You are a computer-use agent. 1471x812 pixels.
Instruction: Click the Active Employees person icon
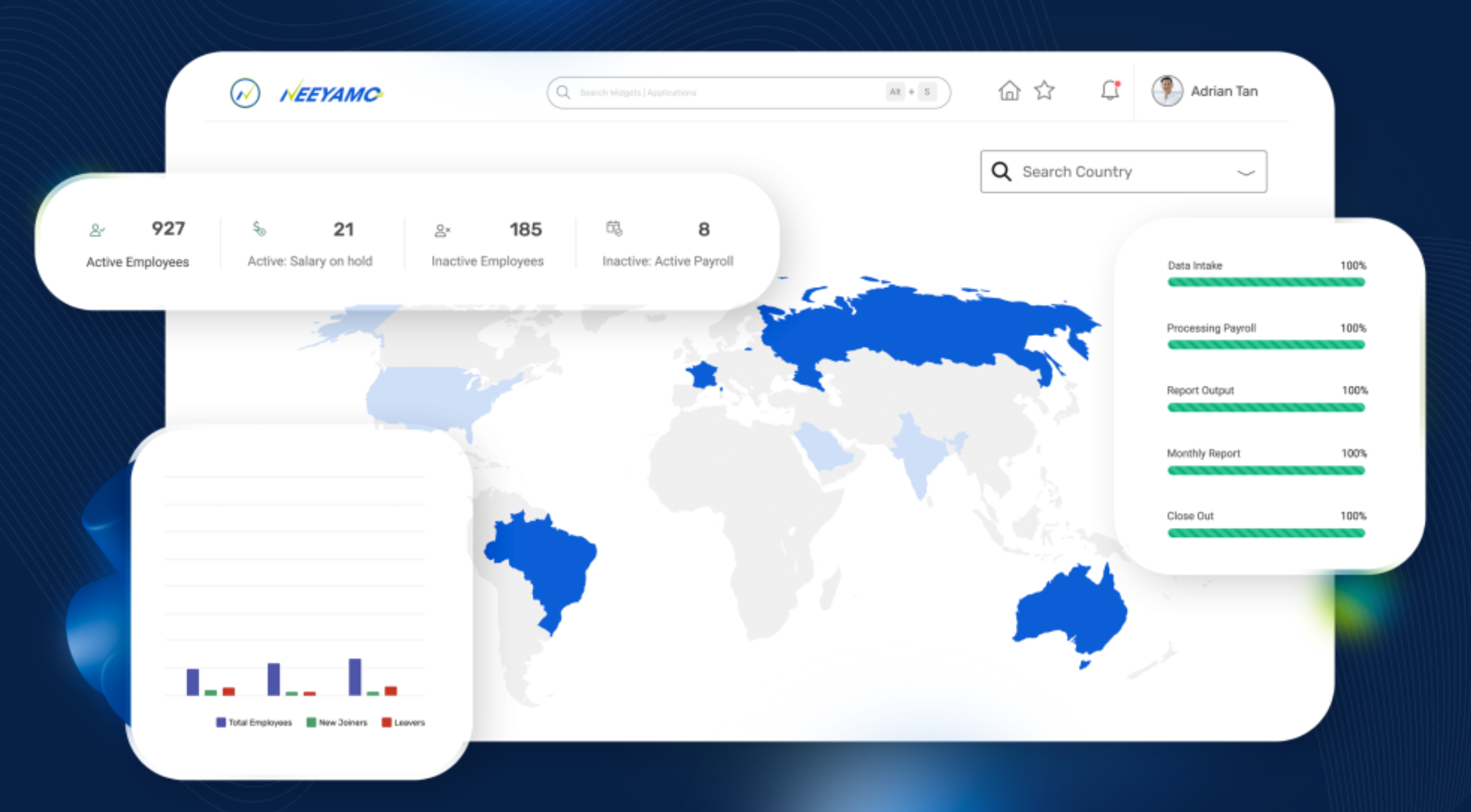pos(97,230)
